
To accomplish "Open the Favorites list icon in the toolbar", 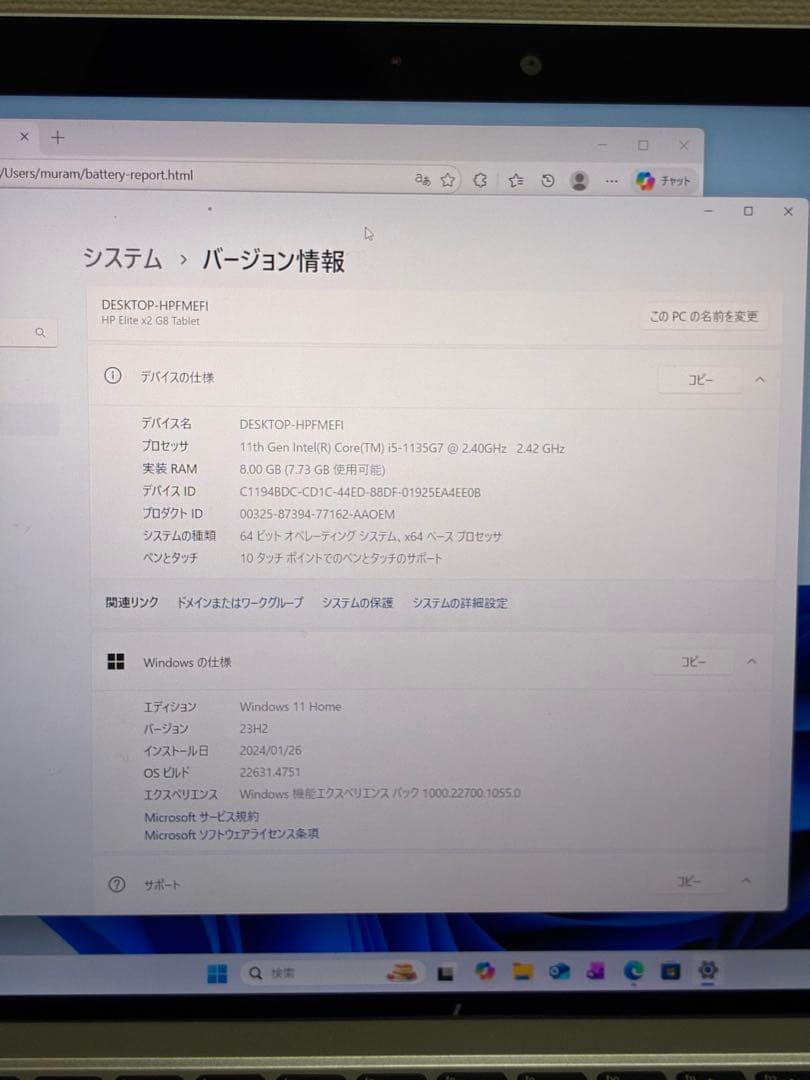I will coord(516,180).
